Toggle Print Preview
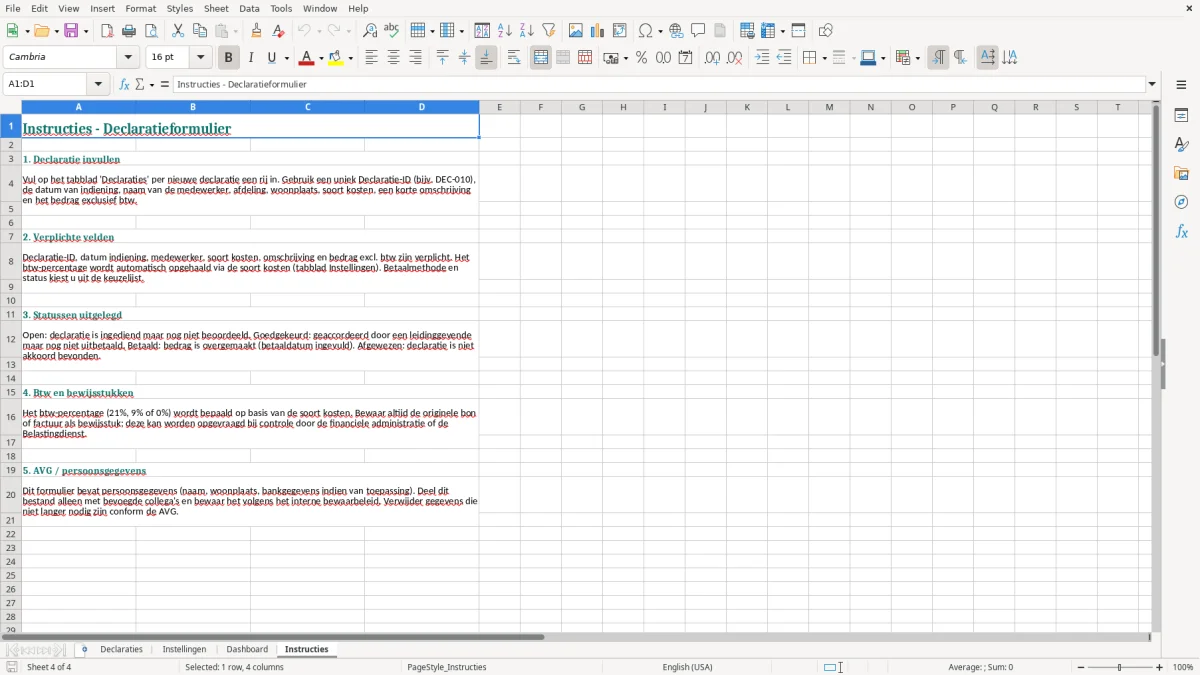This screenshot has width=1200, height=675. 151,31
